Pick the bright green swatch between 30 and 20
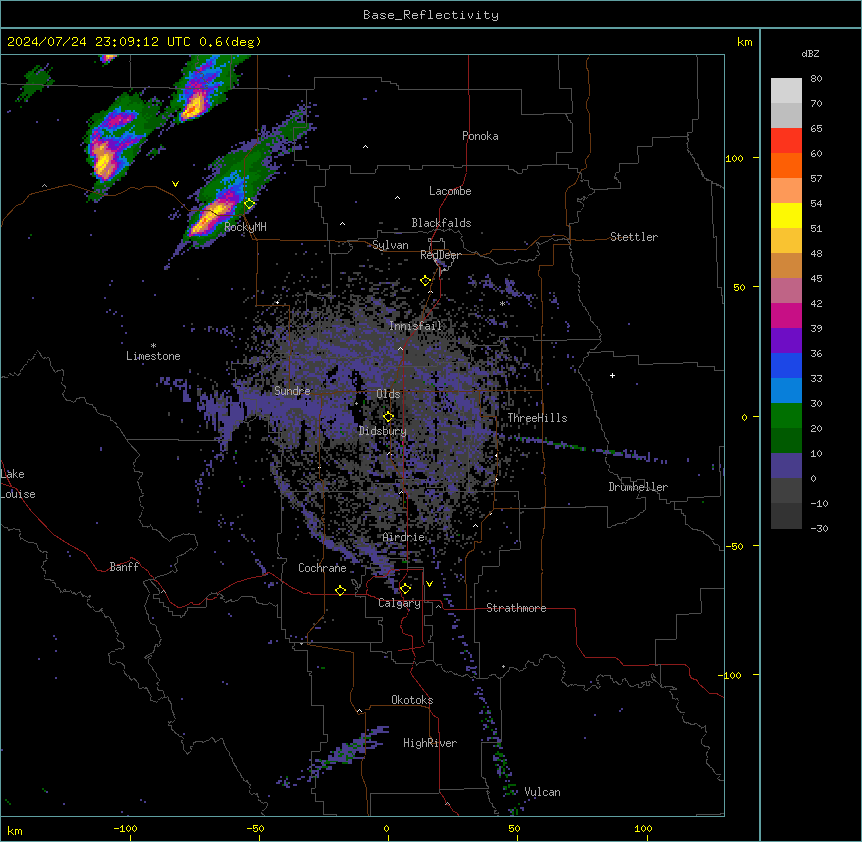Viewport: 862px width, 842px height. point(786,416)
